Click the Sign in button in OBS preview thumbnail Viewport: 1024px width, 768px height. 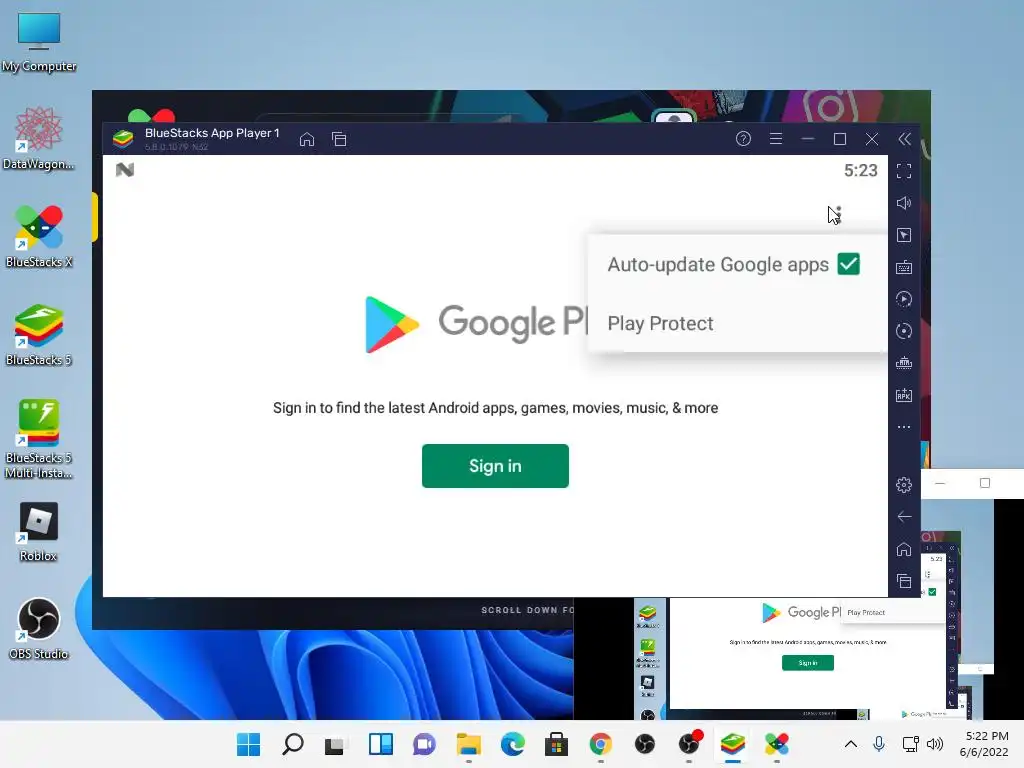coord(808,663)
